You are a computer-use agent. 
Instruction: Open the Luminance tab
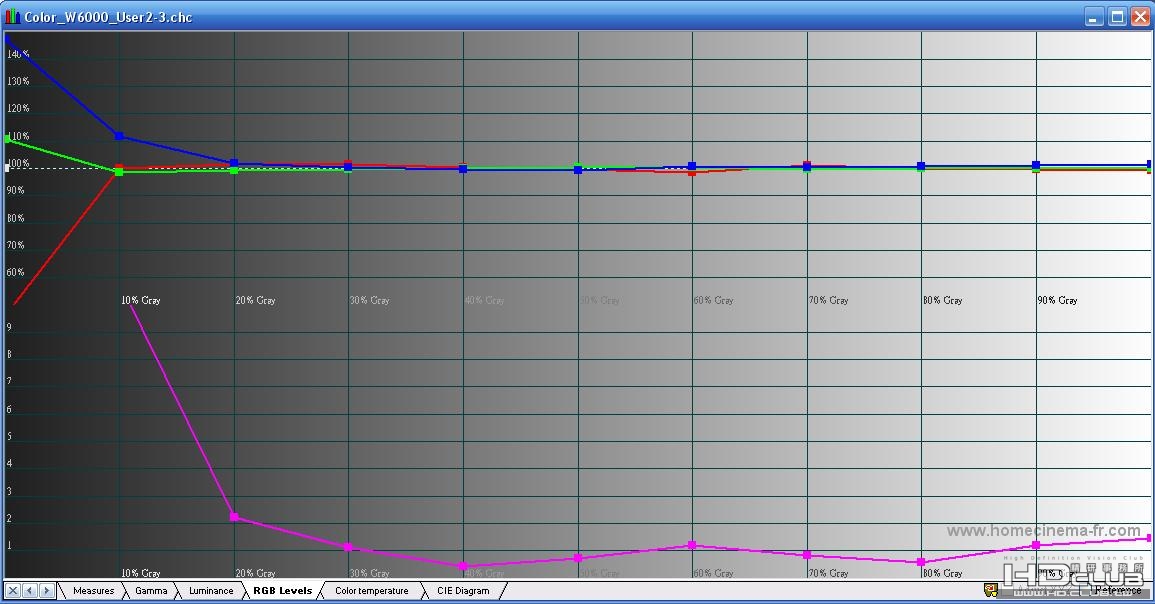coord(211,591)
